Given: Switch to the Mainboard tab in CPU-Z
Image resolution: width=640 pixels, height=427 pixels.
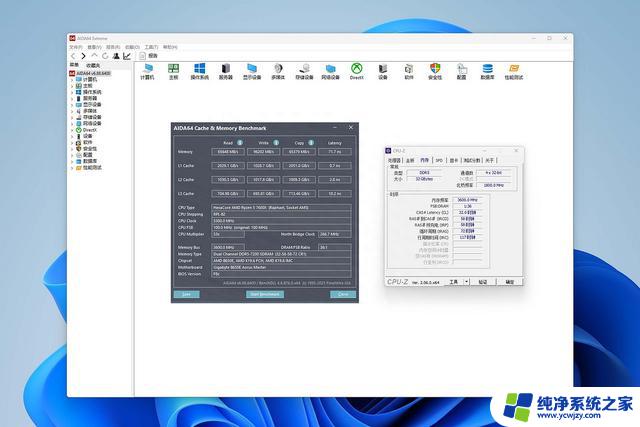Looking at the screenshot, I should [410, 160].
